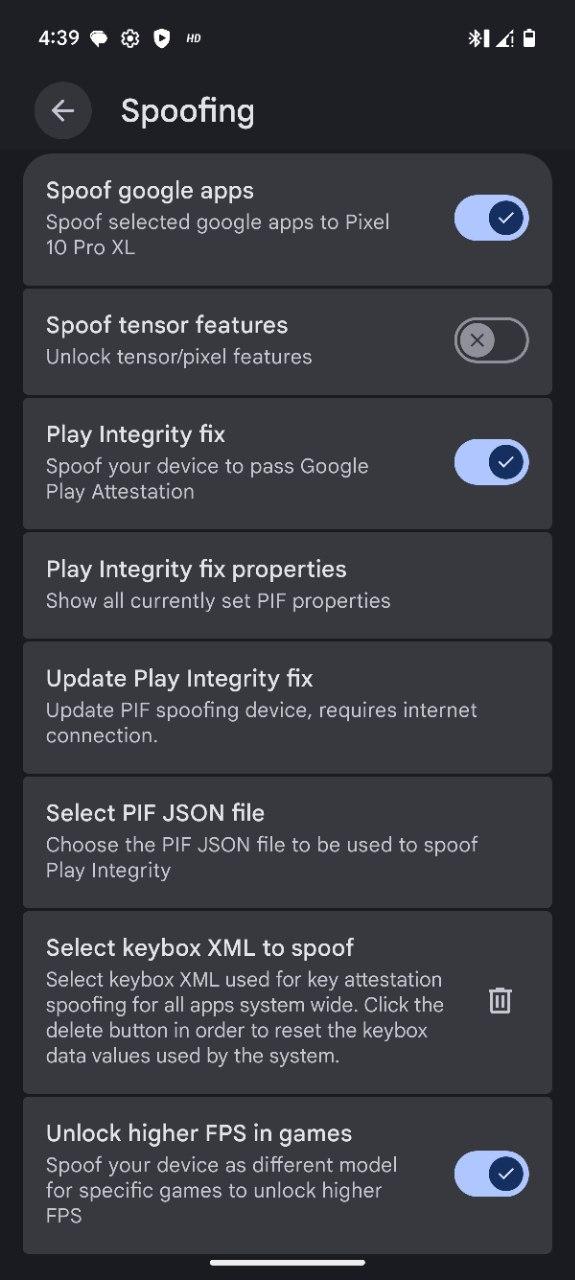Disable Spoof google apps toggle

coord(491,218)
